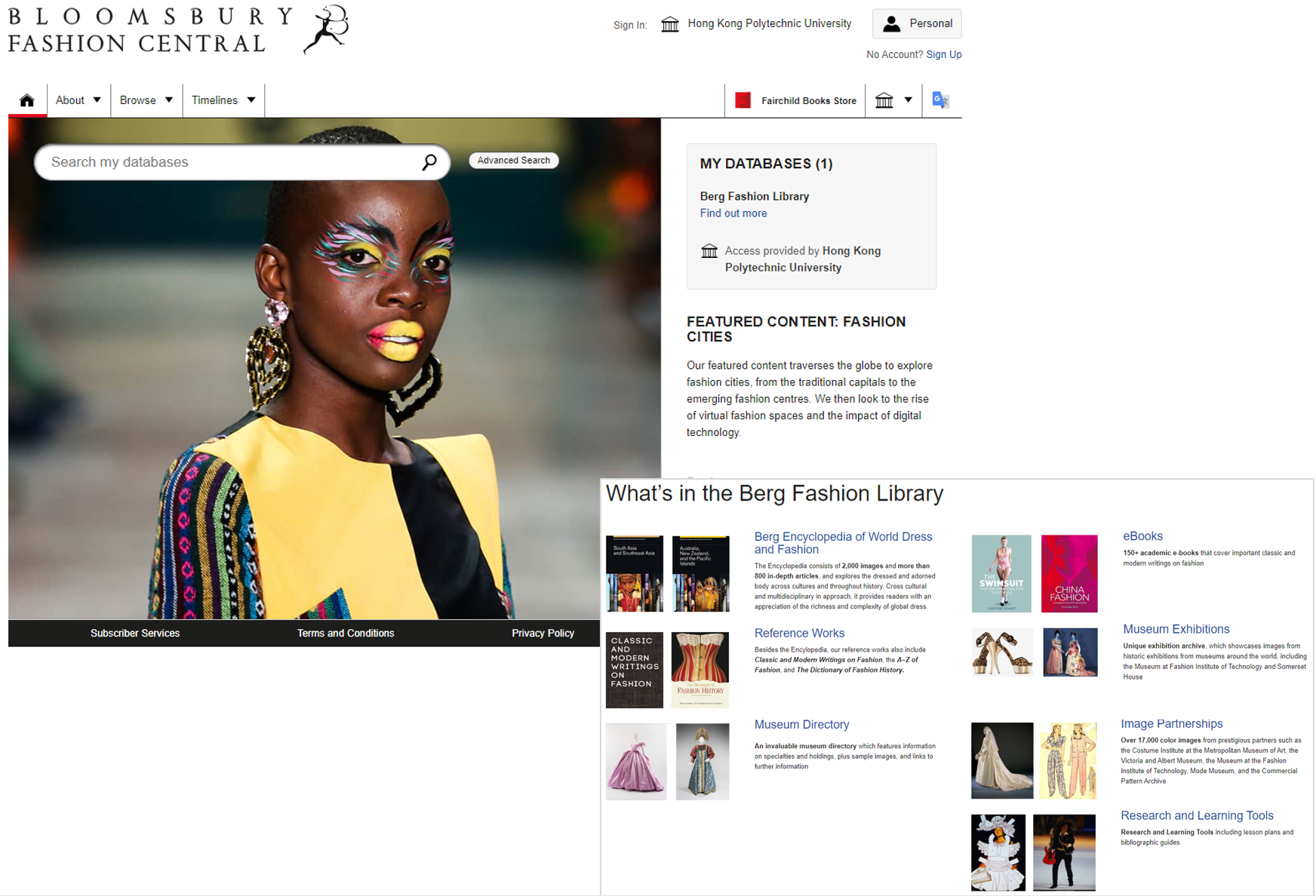The image size is (1316, 896).
Task: Open the Museum Exhibitions heading link
Action: 1176,629
